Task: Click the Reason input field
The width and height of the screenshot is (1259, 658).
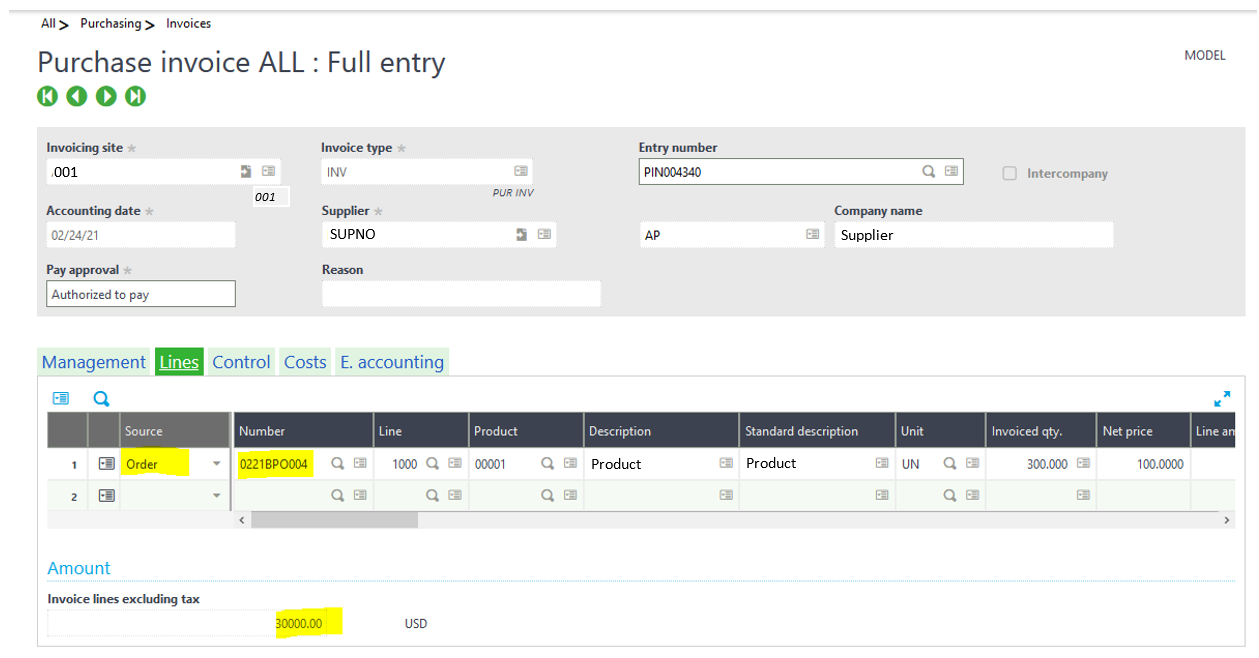Action: click(461, 294)
